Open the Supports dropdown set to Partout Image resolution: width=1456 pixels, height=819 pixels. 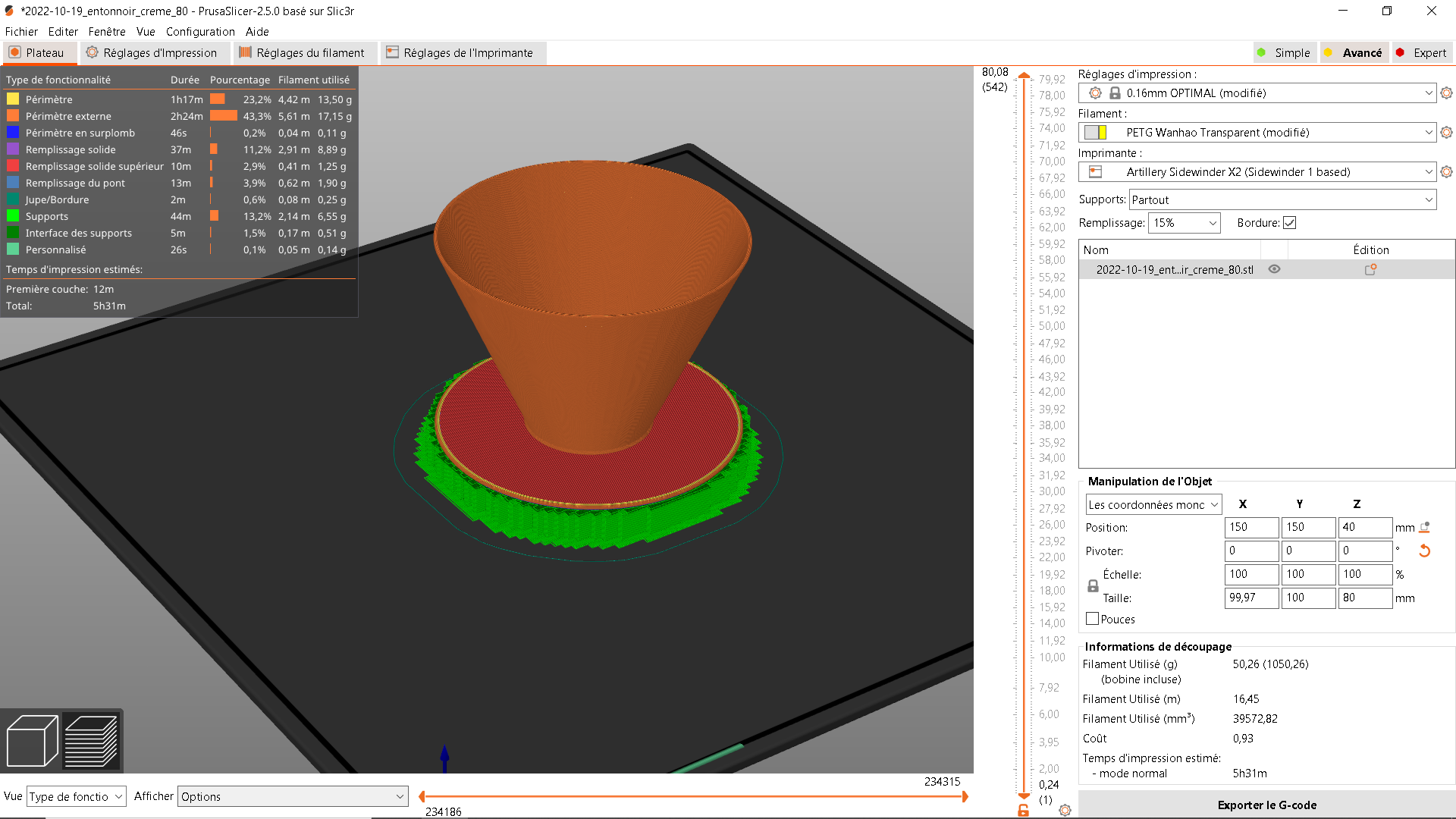pos(1282,199)
